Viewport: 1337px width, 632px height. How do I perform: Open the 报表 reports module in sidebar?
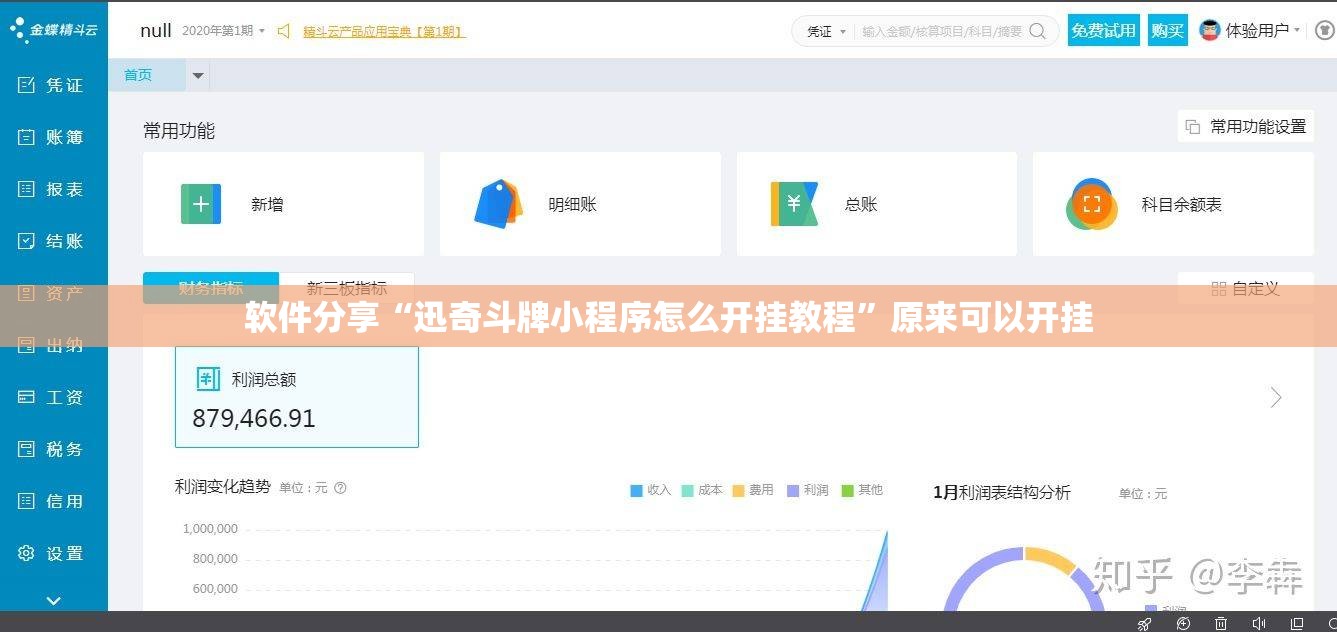coord(52,189)
